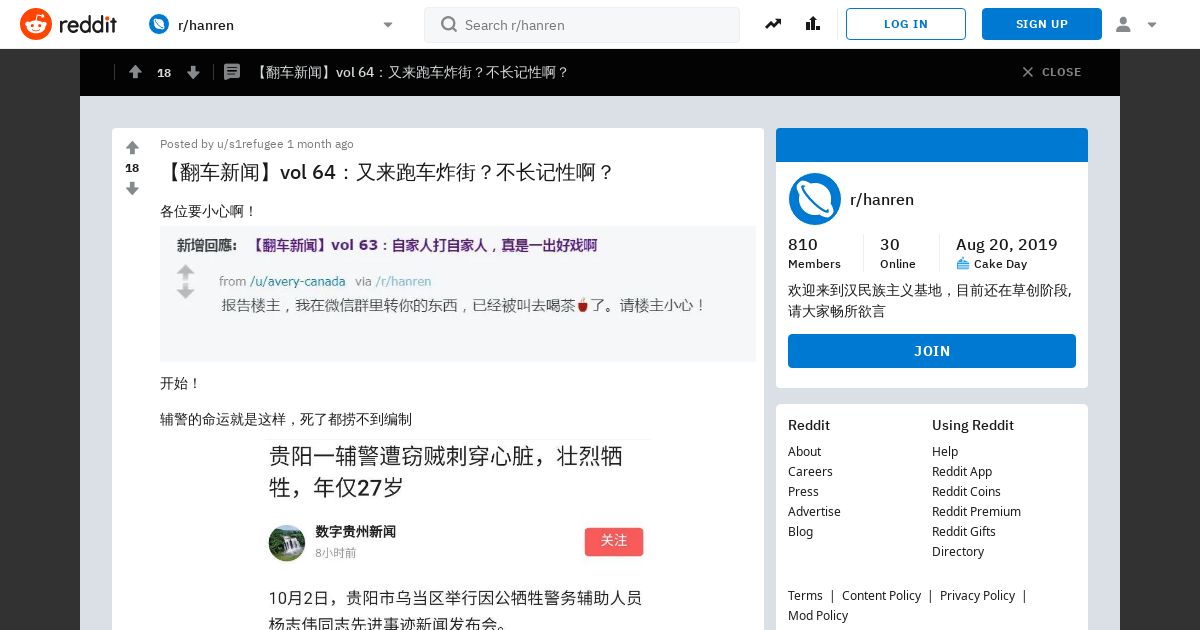The height and width of the screenshot is (630, 1200).
Task: Open the Content Policy link
Action: tap(881, 595)
